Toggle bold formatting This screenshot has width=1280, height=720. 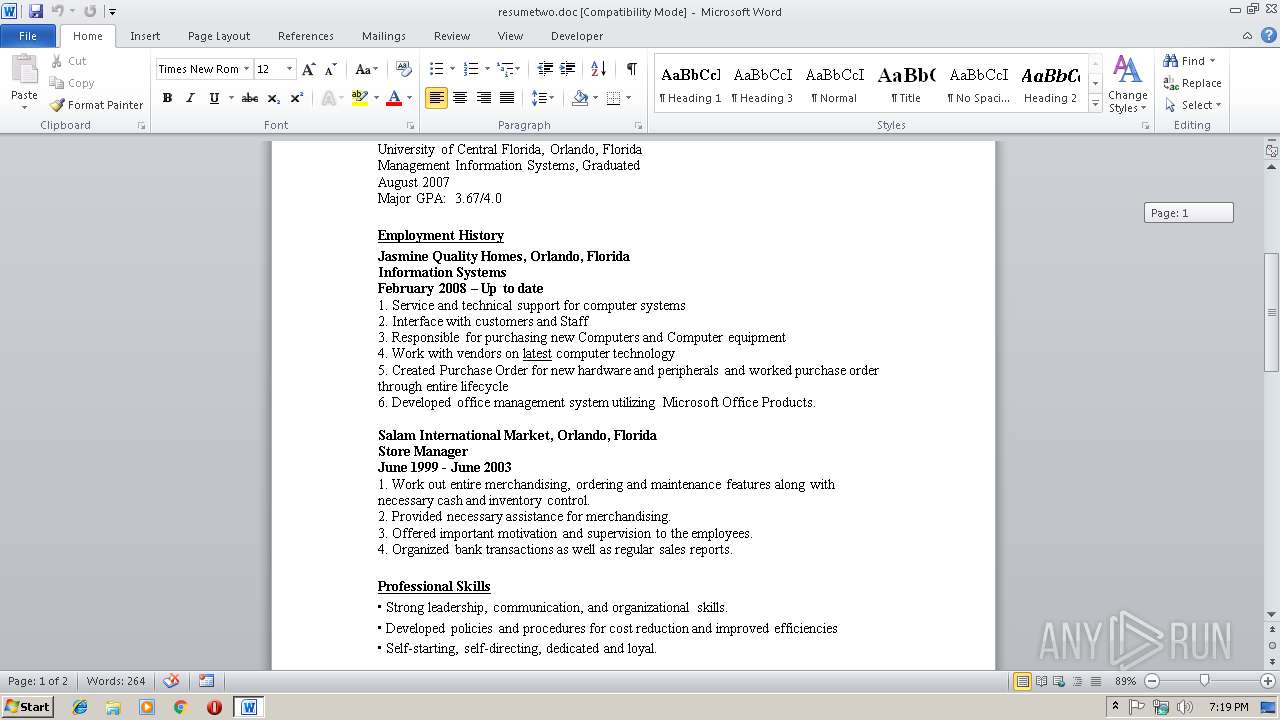coord(167,98)
